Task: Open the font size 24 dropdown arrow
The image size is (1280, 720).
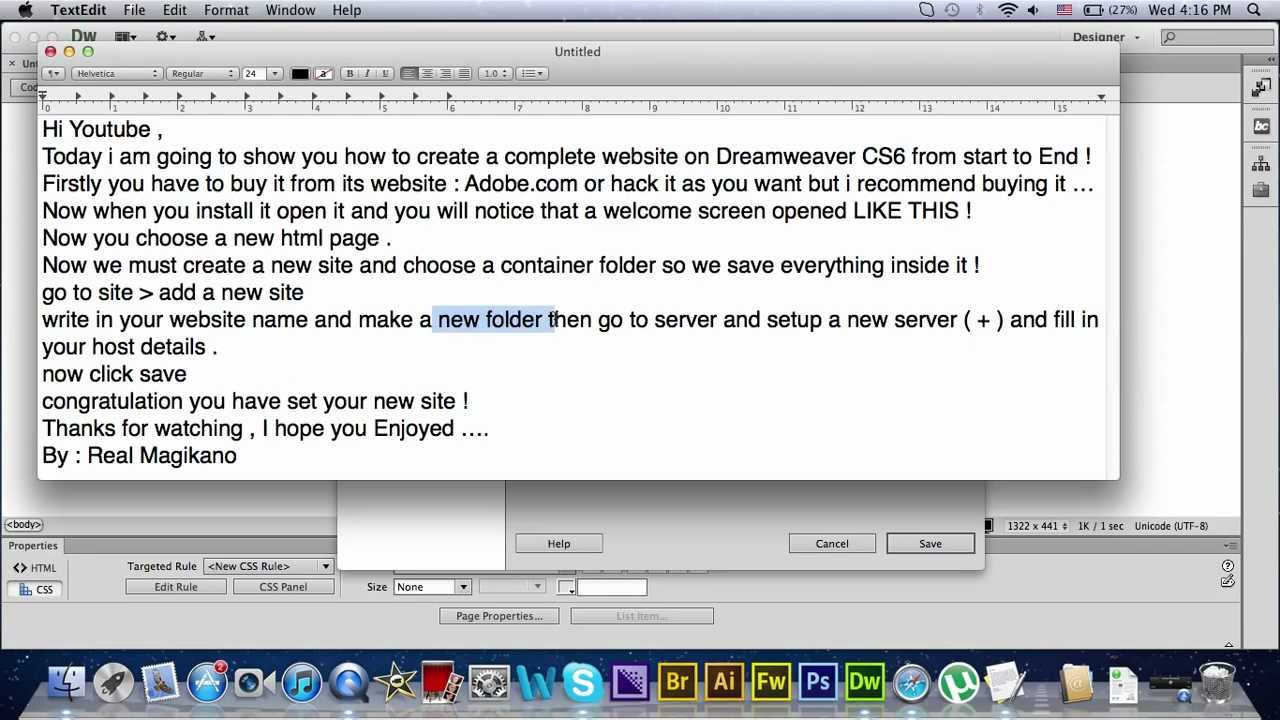Action: 274,73
